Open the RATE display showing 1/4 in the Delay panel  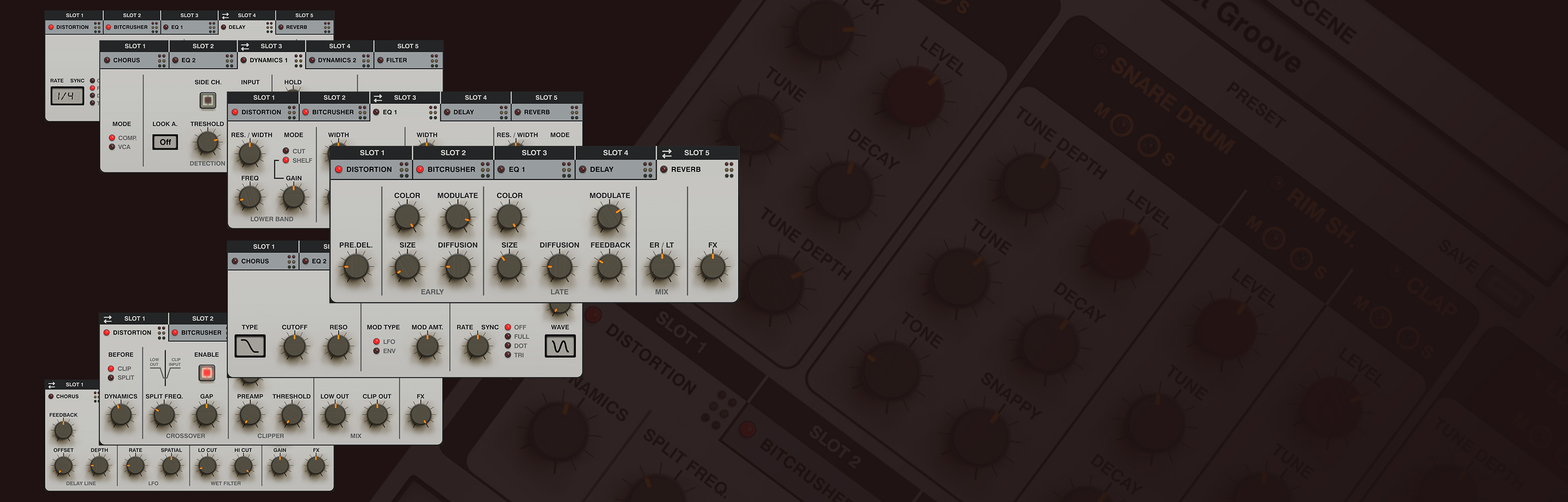pyautogui.click(x=67, y=96)
